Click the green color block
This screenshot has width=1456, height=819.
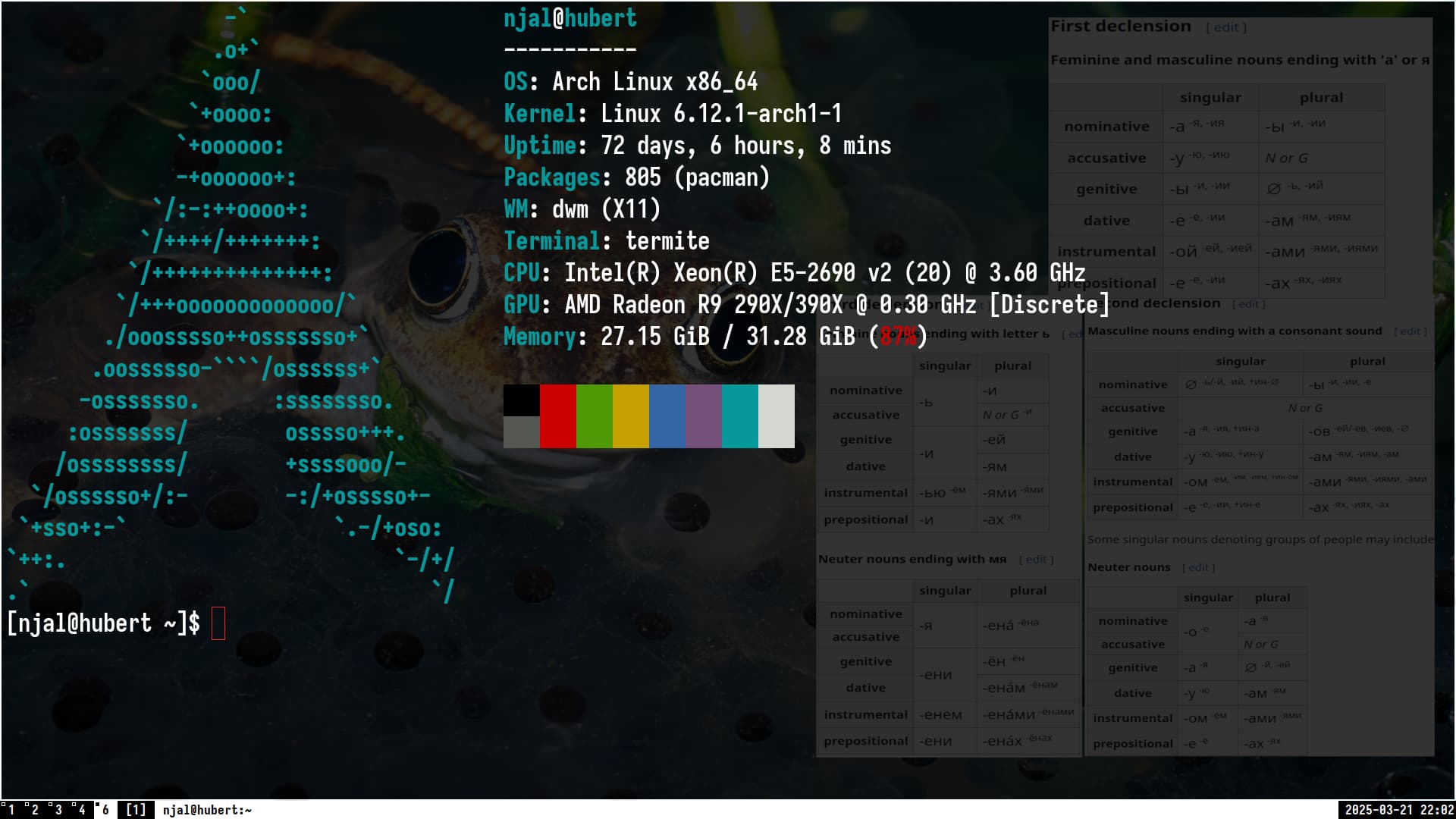pyautogui.click(x=595, y=416)
